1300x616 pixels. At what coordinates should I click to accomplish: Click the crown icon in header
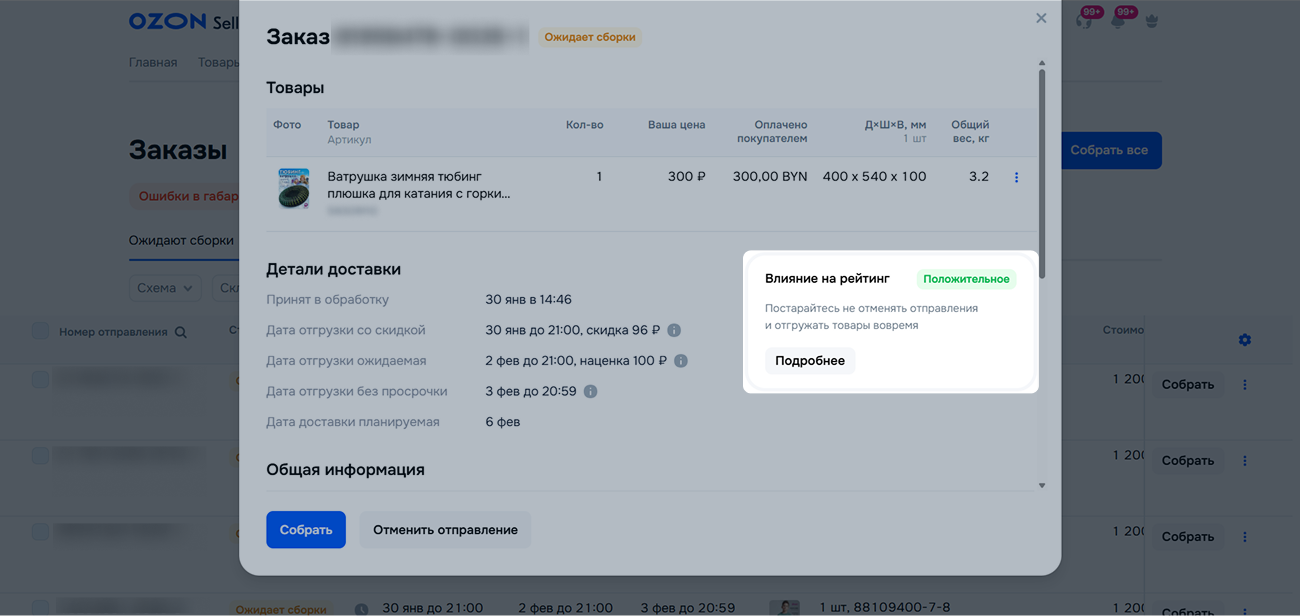[1152, 21]
